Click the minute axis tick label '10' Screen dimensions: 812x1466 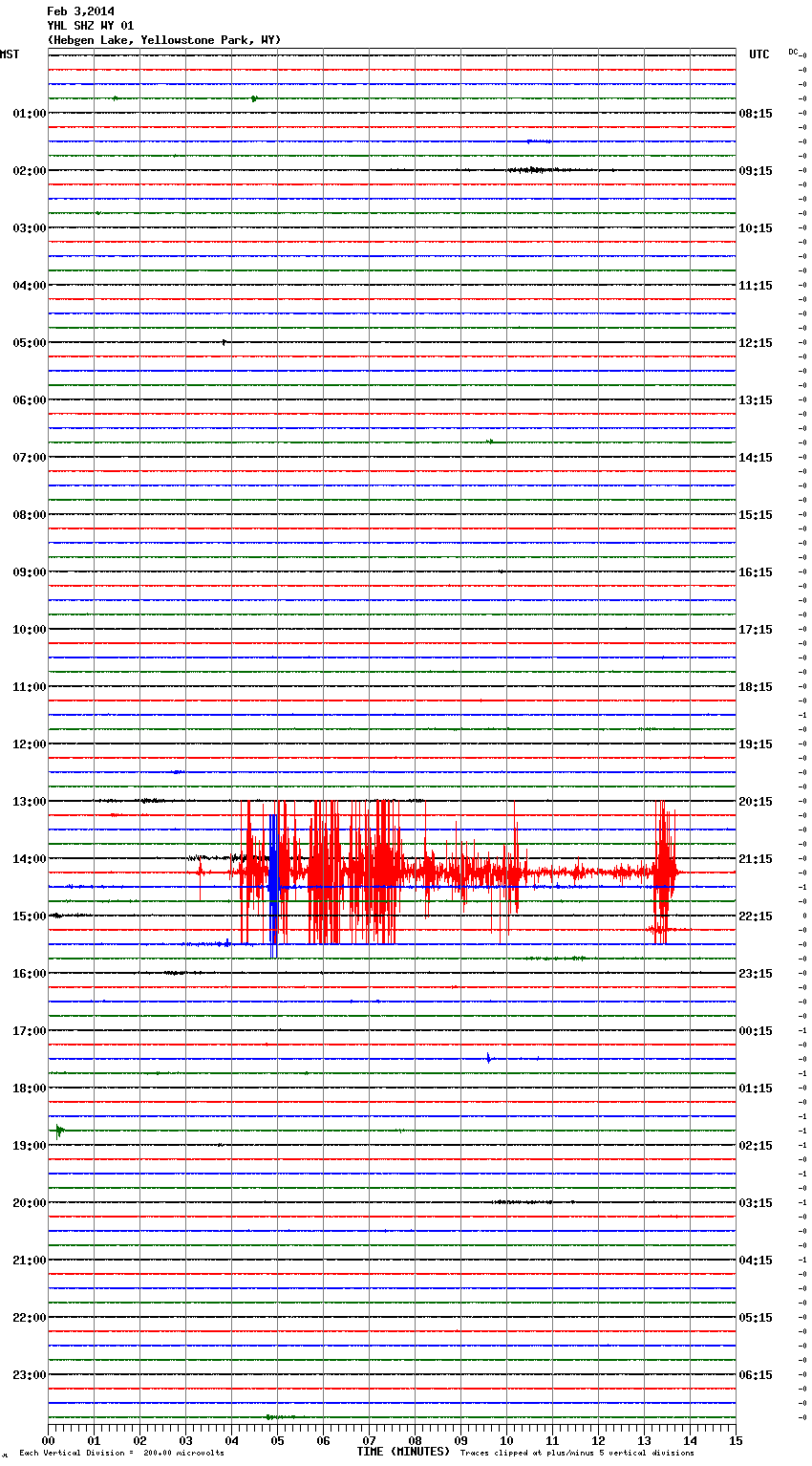click(x=506, y=1440)
